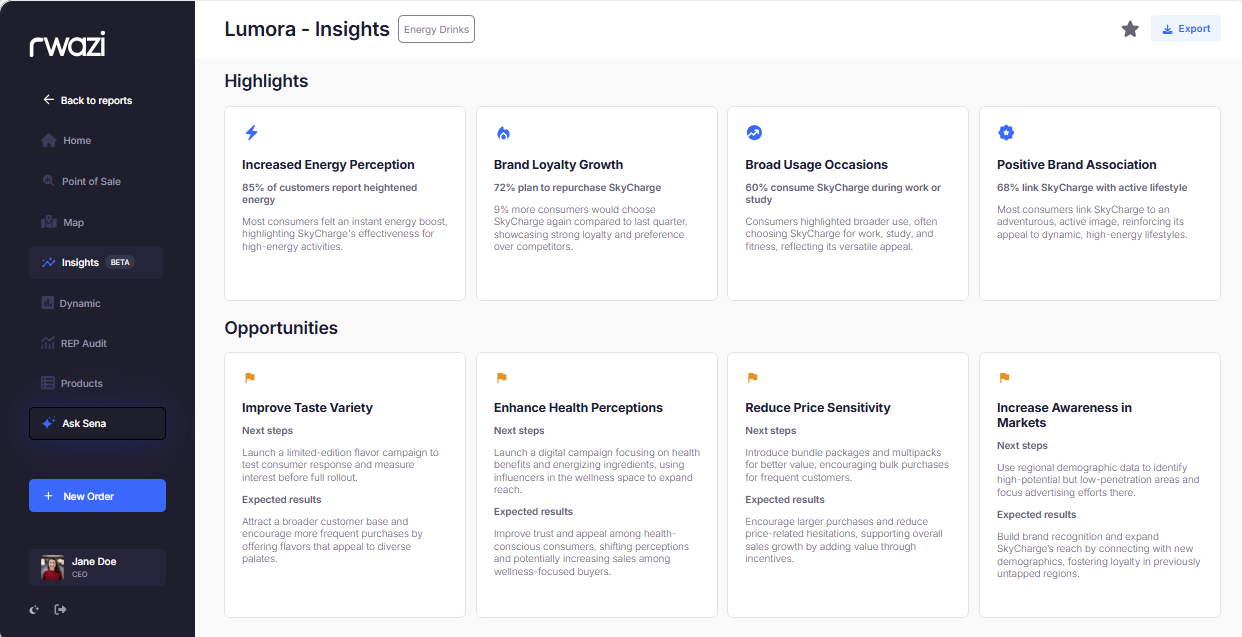
Task: Favorite this report with the star icon
Action: pos(1130,29)
